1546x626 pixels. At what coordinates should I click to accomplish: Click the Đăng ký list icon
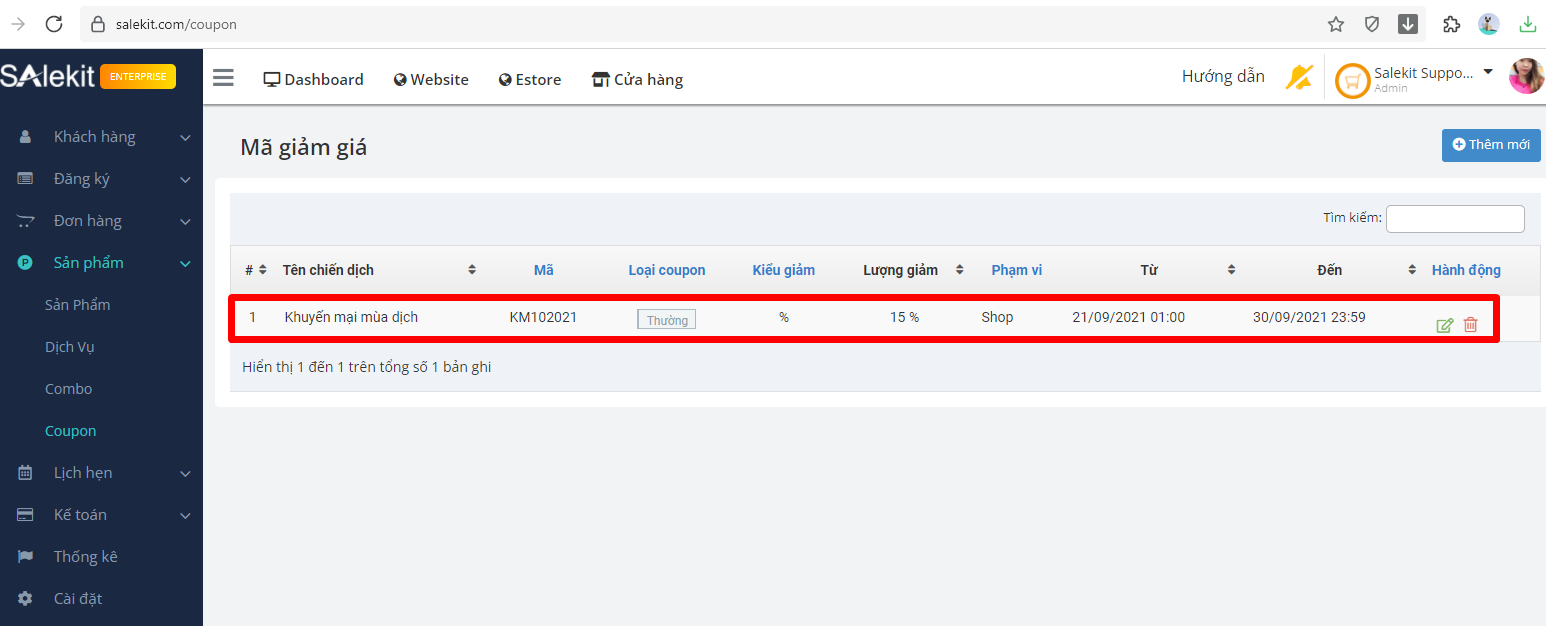tap(26, 179)
